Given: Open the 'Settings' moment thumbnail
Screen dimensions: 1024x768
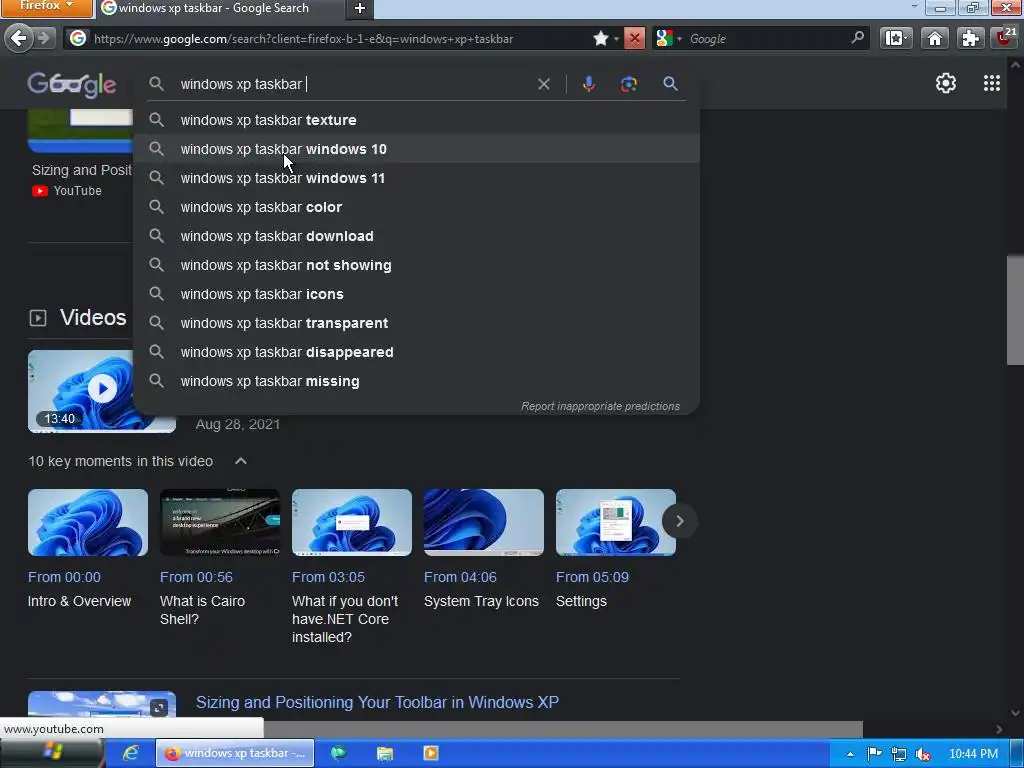Looking at the screenshot, I should click(x=615, y=522).
